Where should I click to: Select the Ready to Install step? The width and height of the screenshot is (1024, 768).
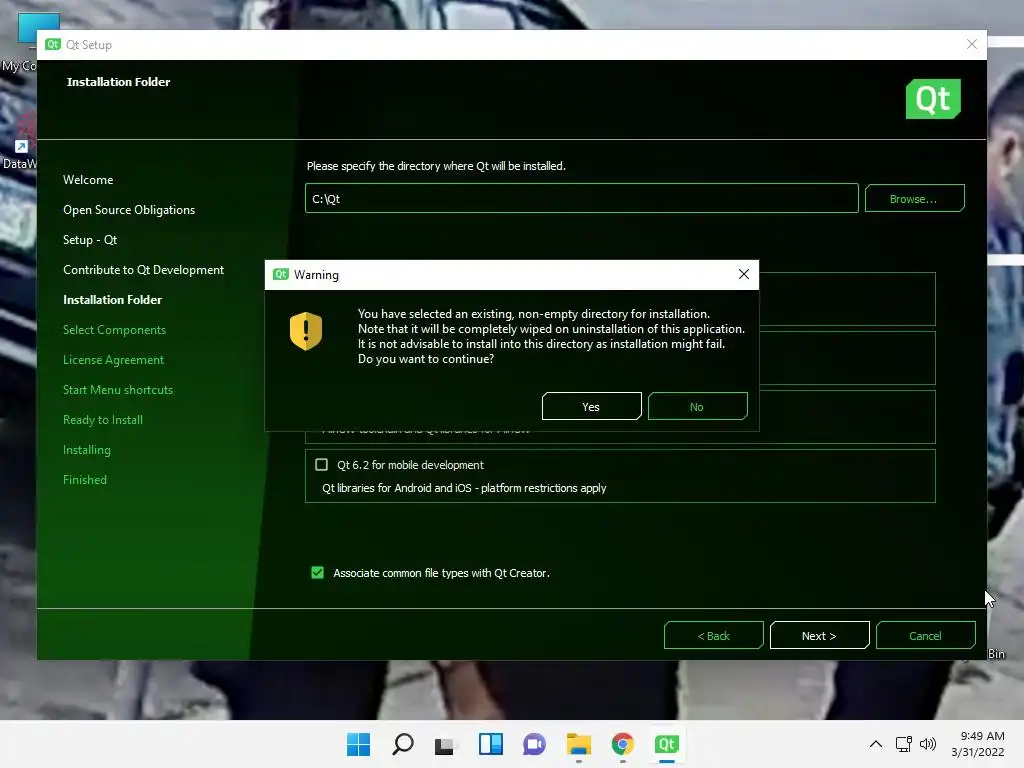tap(103, 420)
